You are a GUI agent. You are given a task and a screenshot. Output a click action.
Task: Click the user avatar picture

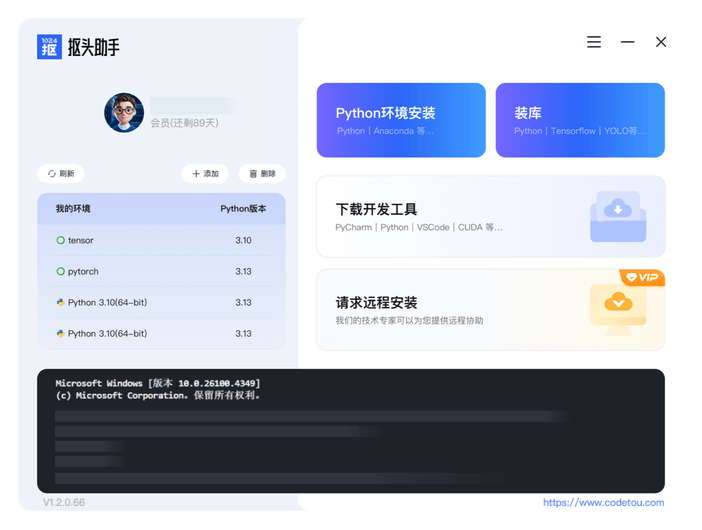tap(124, 113)
